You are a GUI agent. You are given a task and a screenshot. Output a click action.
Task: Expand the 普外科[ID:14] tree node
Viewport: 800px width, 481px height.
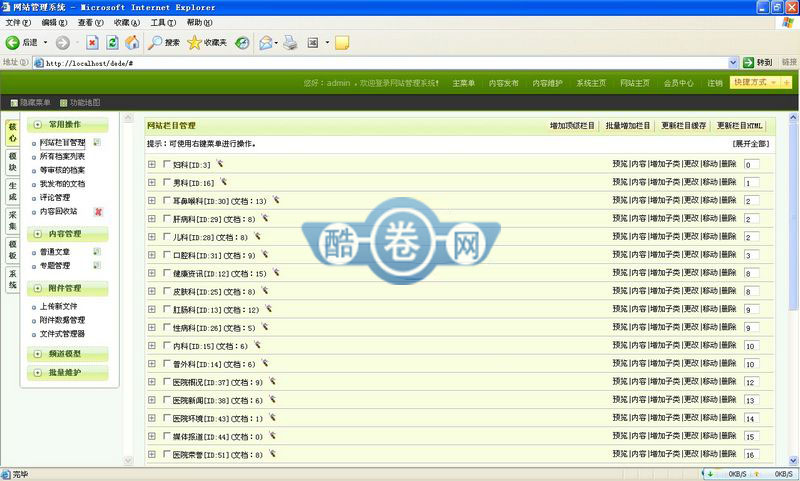pyautogui.click(x=152, y=364)
